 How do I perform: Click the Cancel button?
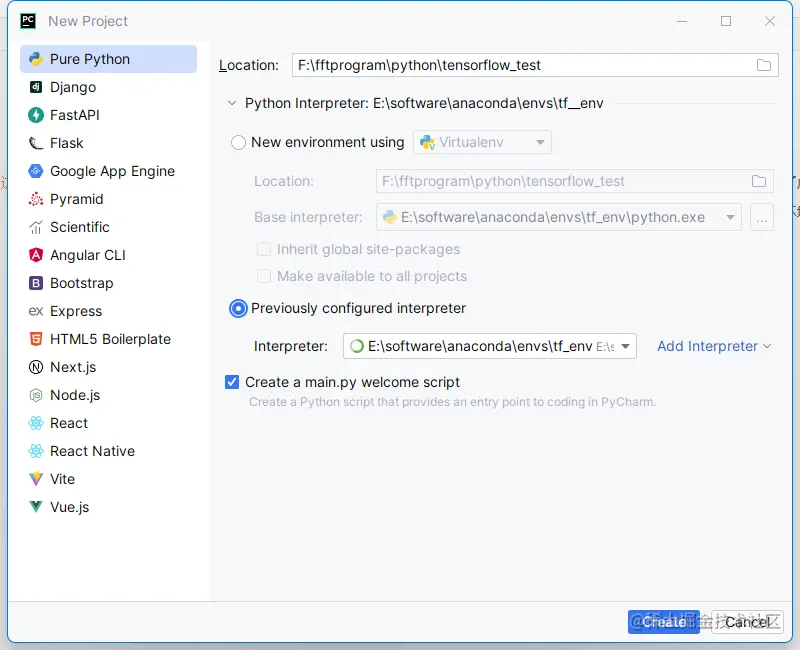747,622
